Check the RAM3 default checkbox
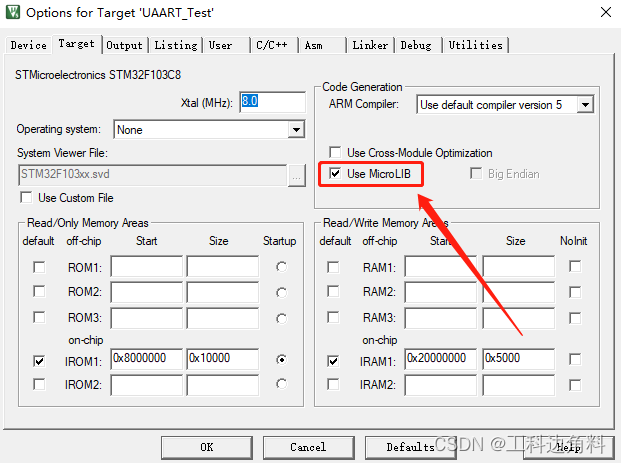 click(x=333, y=317)
